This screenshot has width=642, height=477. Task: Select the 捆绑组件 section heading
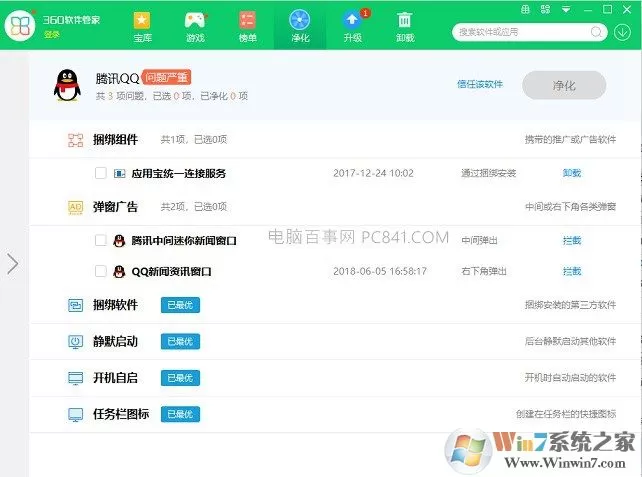115,140
